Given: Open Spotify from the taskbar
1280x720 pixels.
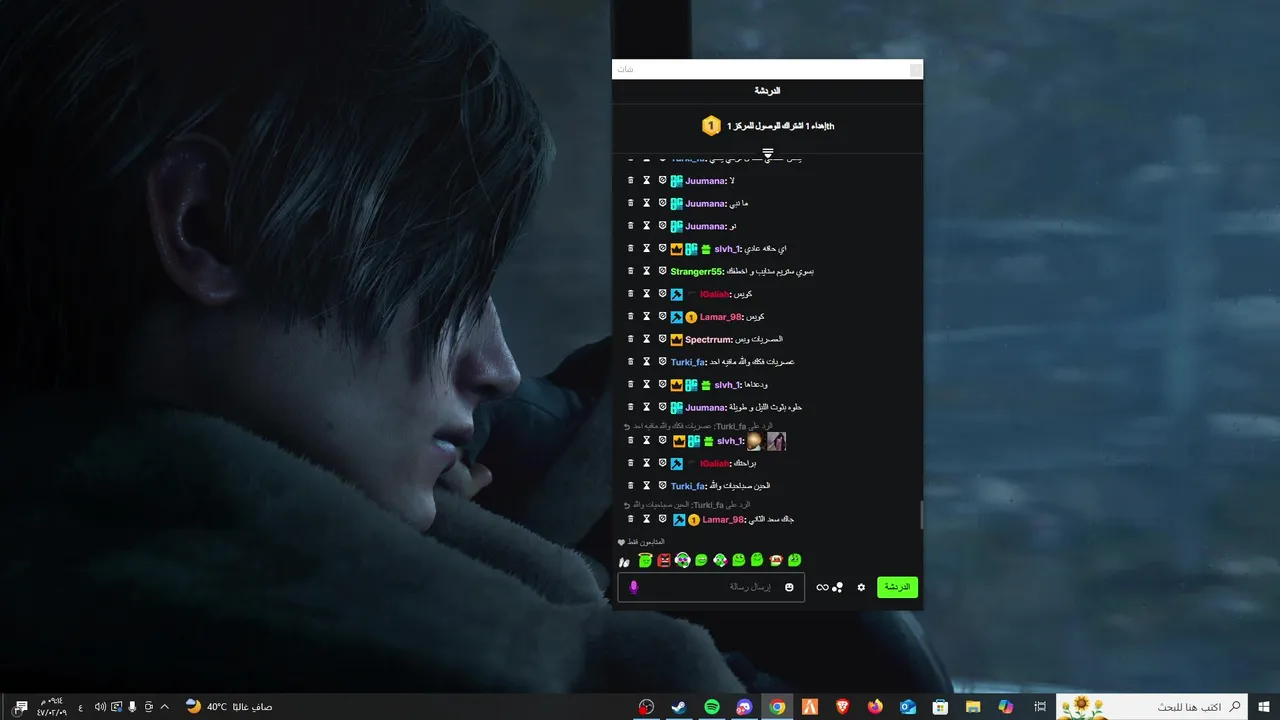Looking at the screenshot, I should [712, 707].
